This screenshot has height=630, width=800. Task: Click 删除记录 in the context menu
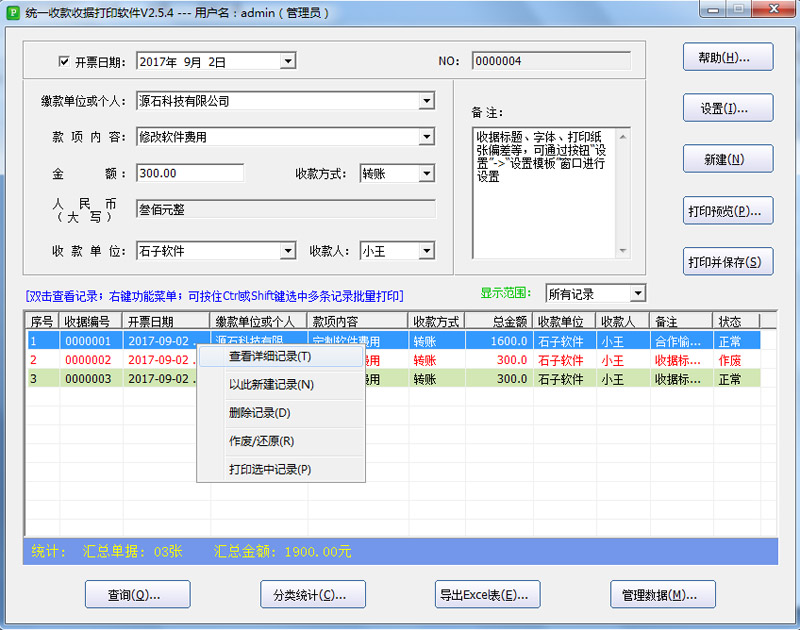tap(260, 412)
